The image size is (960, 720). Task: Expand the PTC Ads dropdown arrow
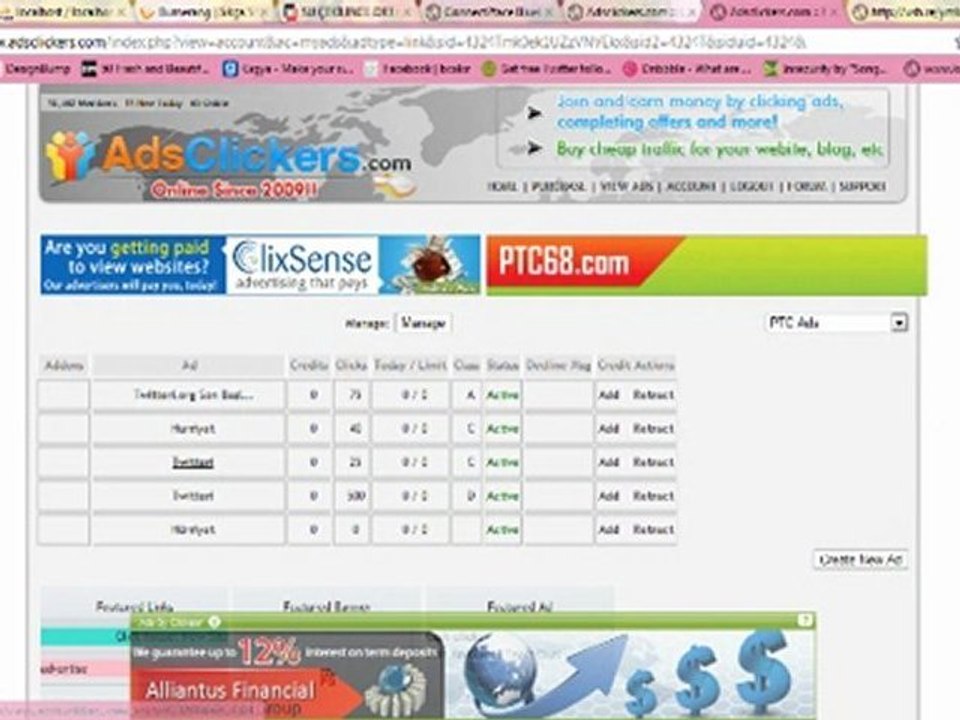[899, 323]
